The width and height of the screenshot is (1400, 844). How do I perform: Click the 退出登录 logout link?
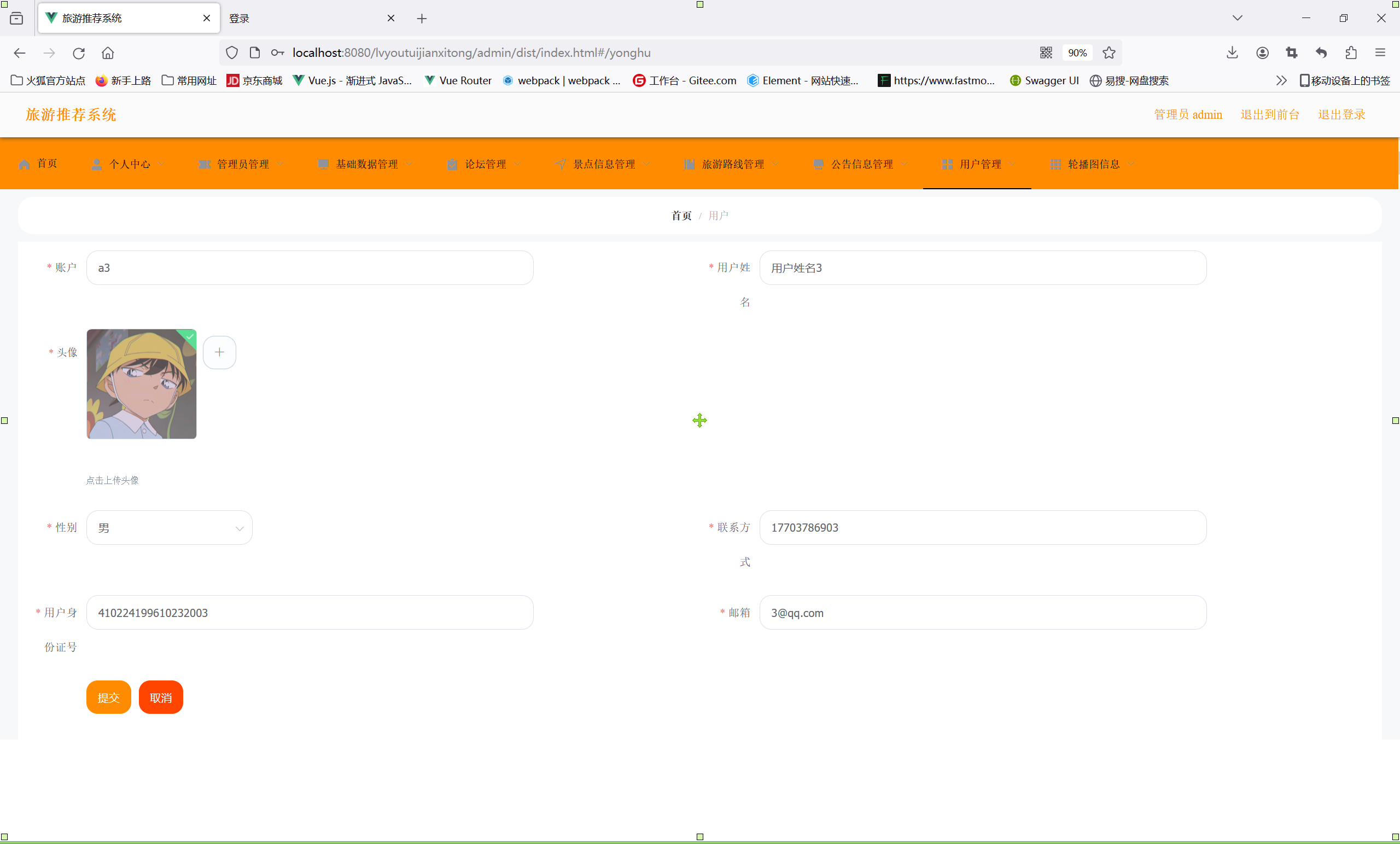tap(1341, 115)
